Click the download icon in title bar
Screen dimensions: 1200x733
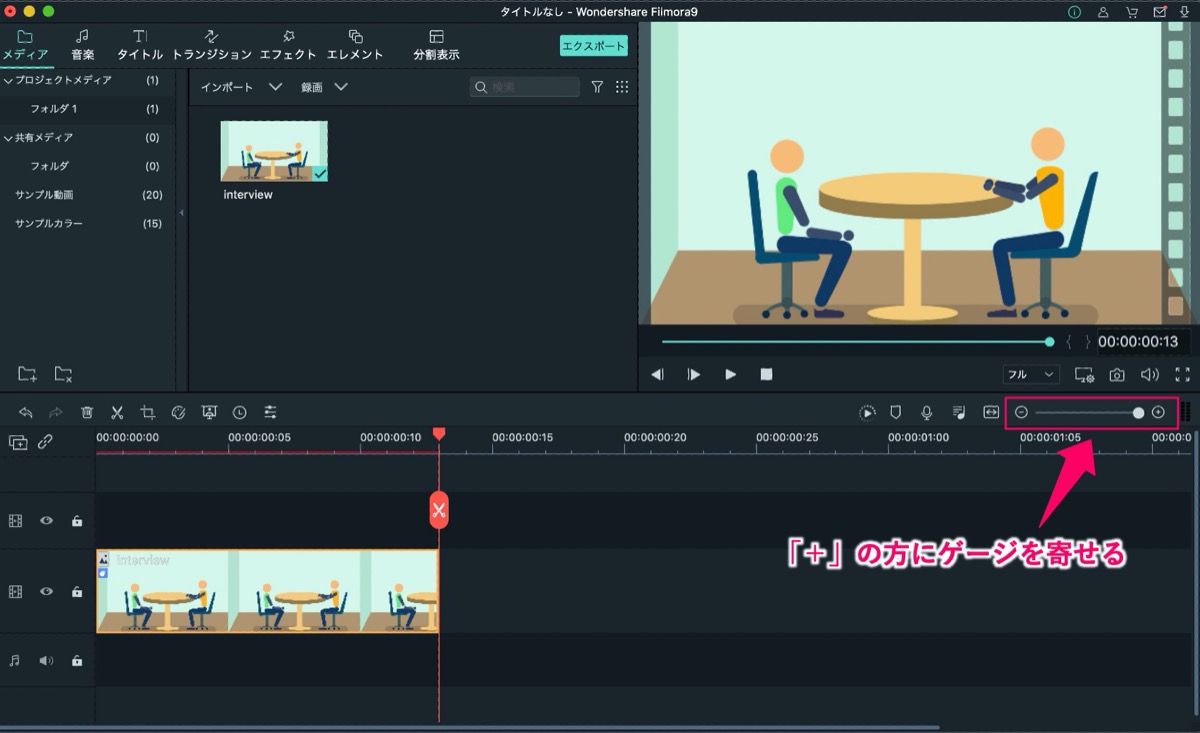1184,12
